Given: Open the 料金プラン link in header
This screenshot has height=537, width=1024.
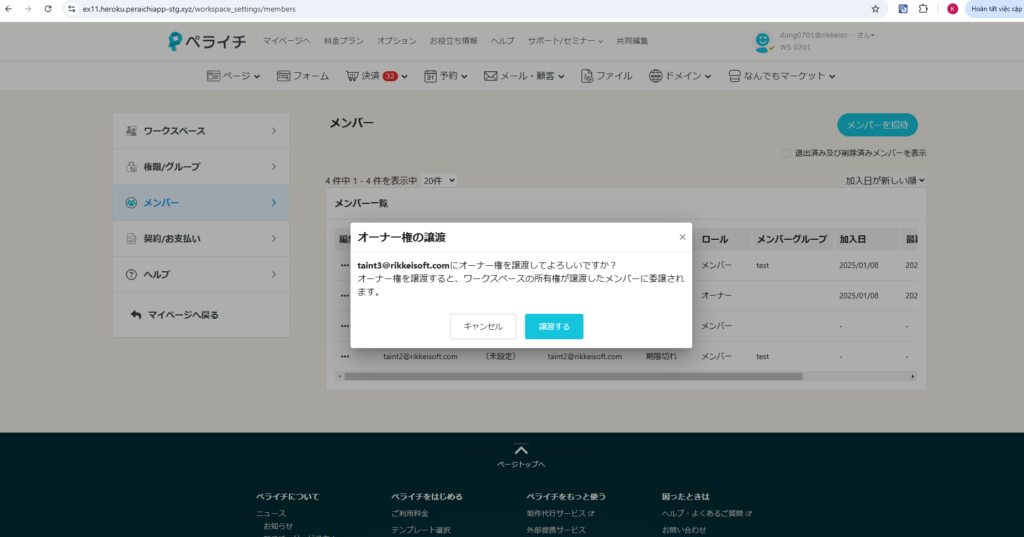Looking at the screenshot, I should pyautogui.click(x=343, y=41).
